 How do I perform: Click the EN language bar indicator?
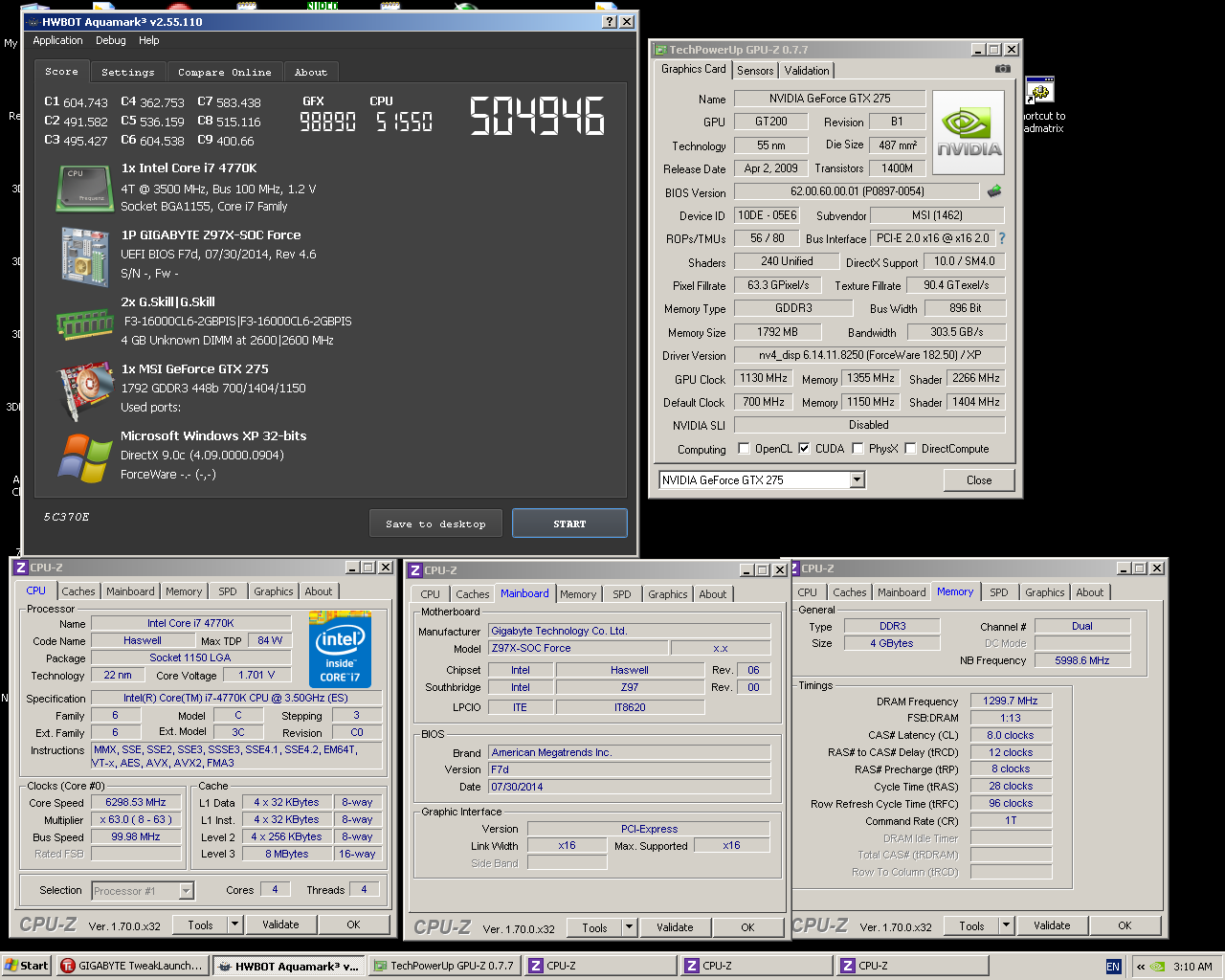pyautogui.click(x=1113, y=967)
